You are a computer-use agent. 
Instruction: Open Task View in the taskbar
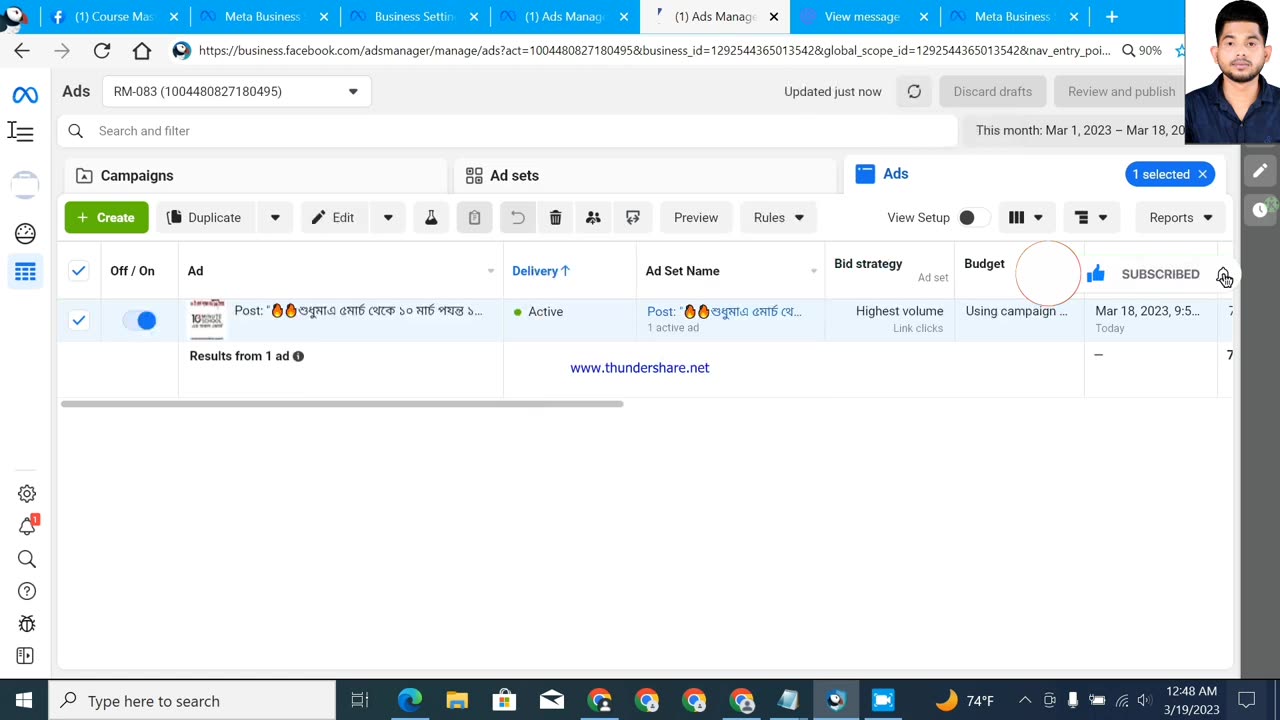tap(360, 701)
